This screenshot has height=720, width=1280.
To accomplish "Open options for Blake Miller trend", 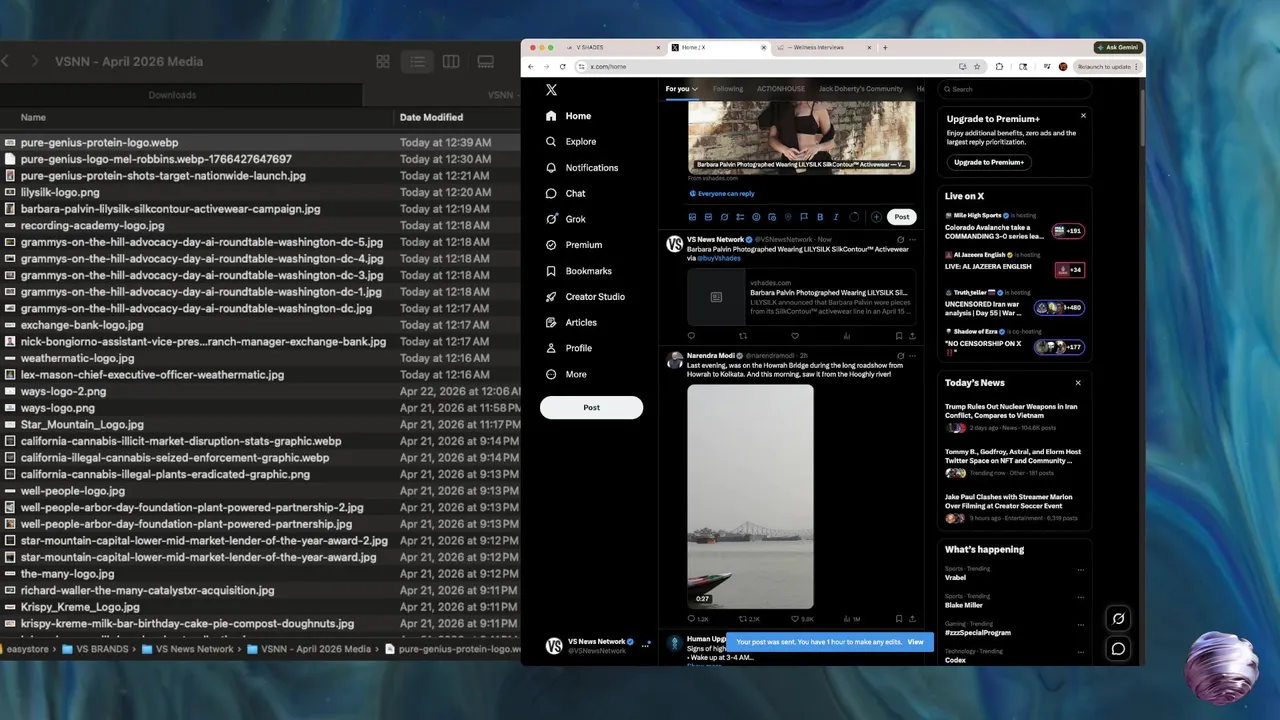I will pyautogui.click(x=1080, y=597).
